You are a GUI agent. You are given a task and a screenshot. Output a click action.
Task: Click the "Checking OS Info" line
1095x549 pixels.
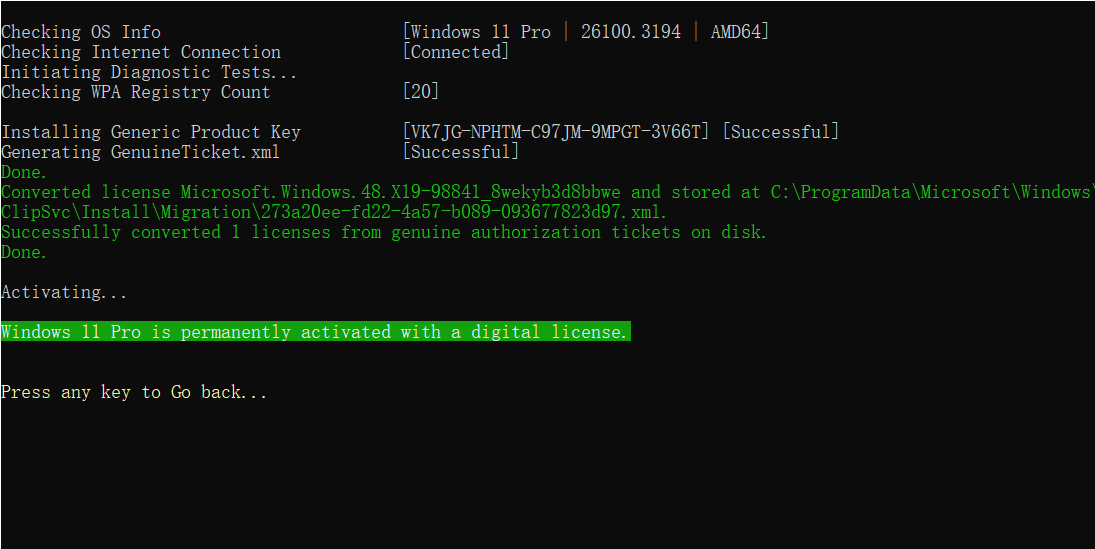[81, 32]
